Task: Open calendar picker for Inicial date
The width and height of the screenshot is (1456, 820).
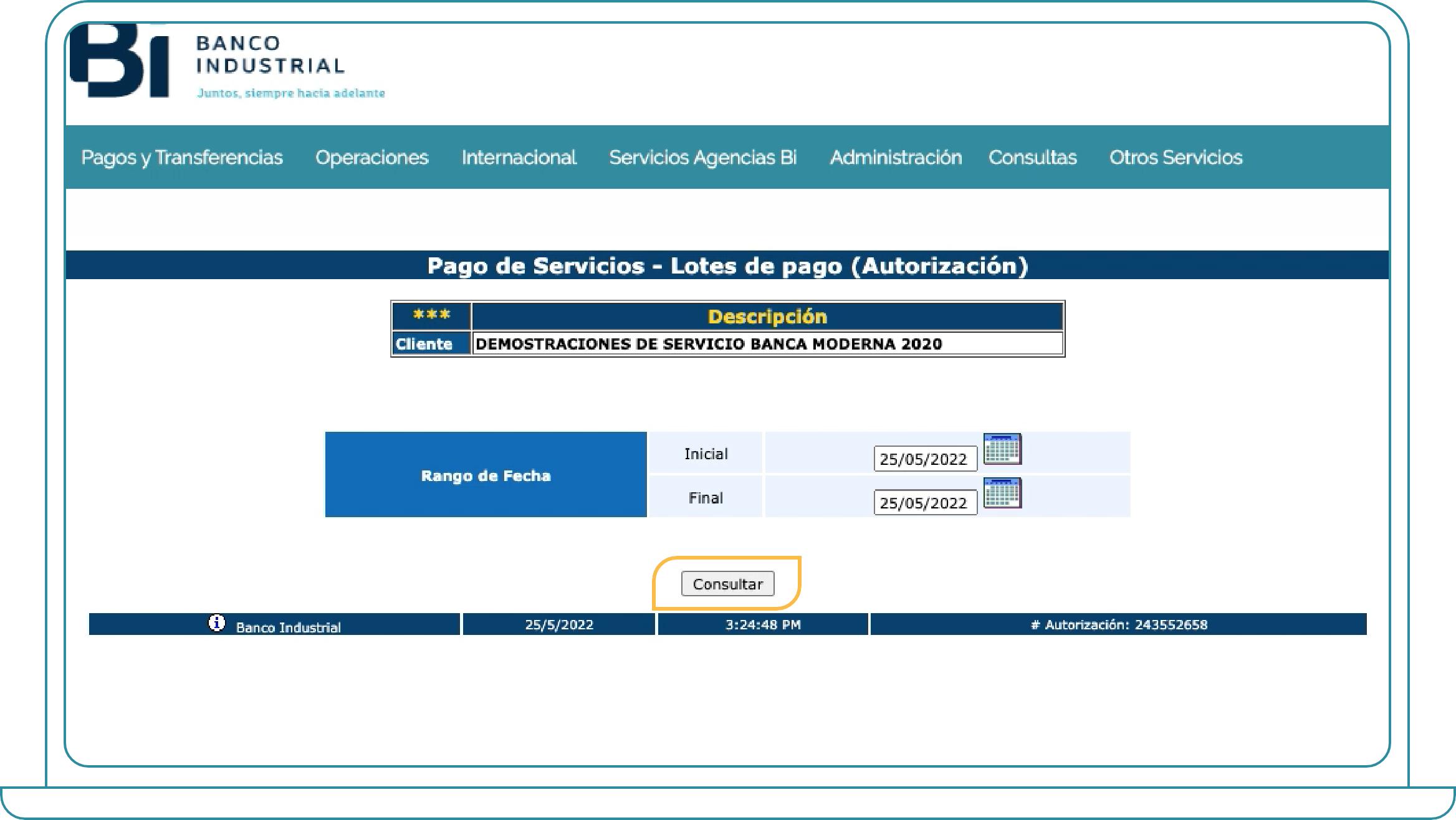Action: pyautogui.click(x=1002, y=449)
